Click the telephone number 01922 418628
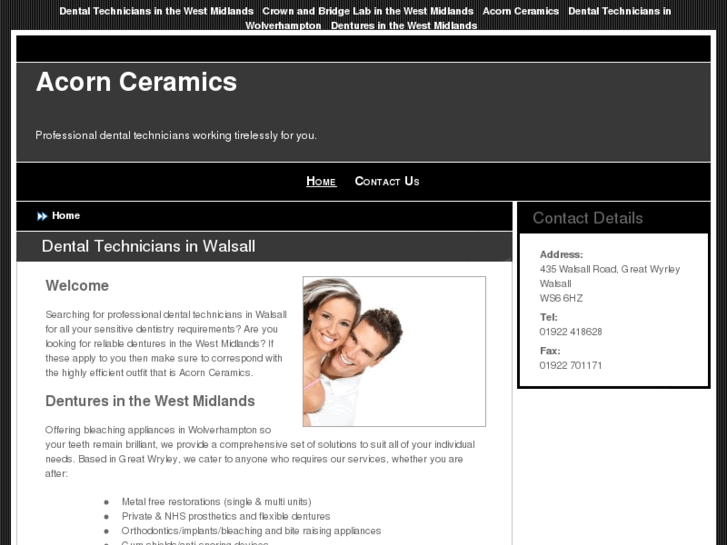 [571, 332]
